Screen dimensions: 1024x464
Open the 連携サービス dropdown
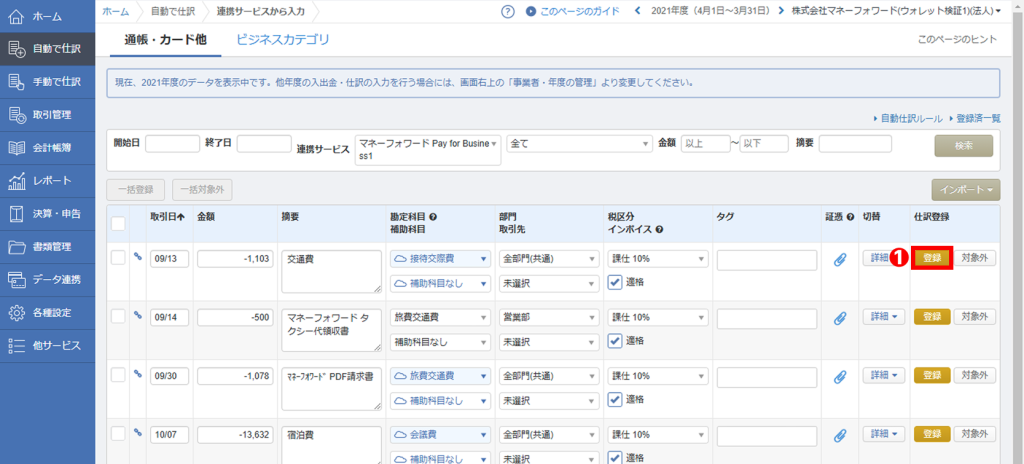pyautogui.click(x=428, y=150)
